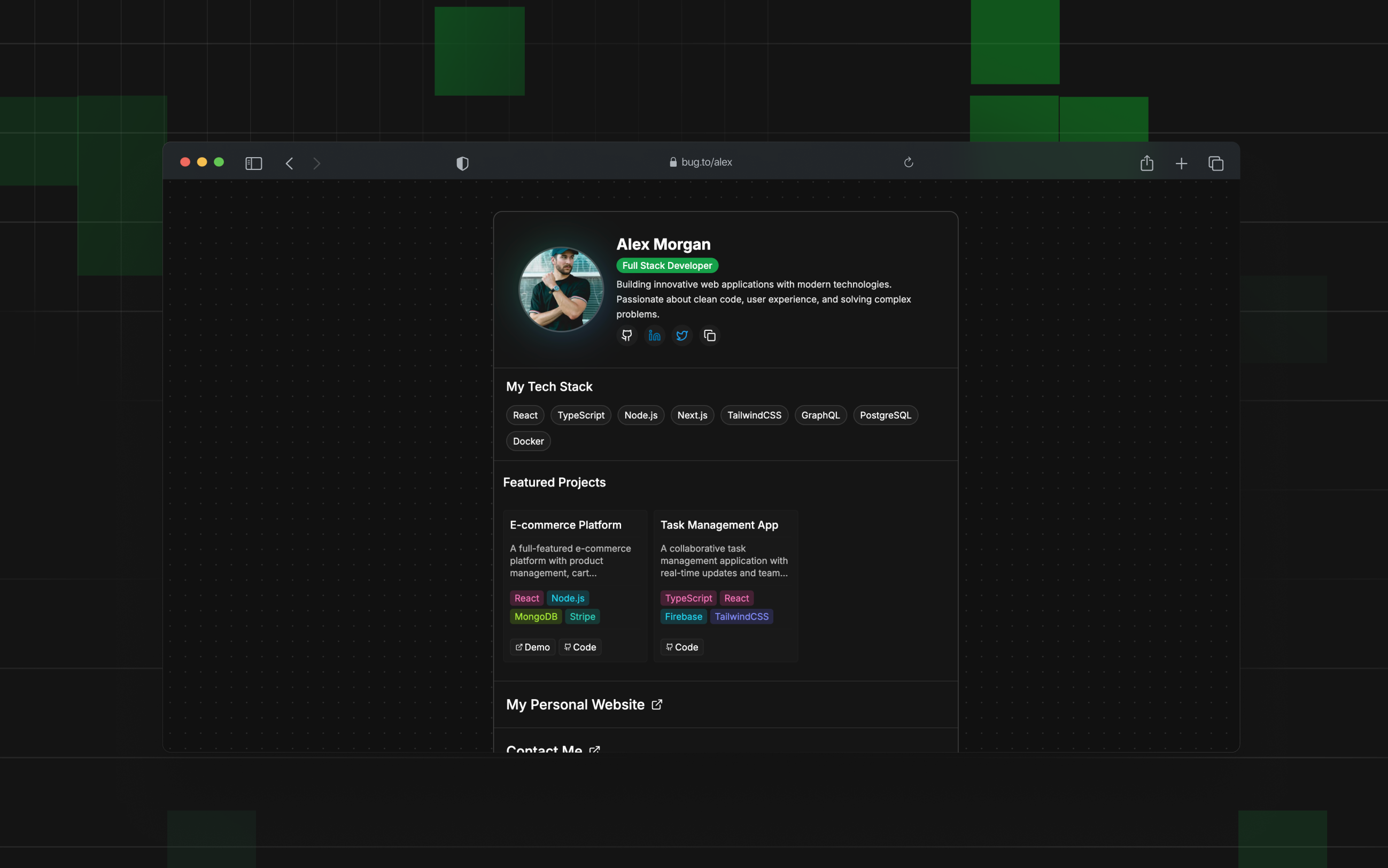This screenshot has width=1388, height=868.
Task: Select the React tech stack pill
Action: [525, 415]
